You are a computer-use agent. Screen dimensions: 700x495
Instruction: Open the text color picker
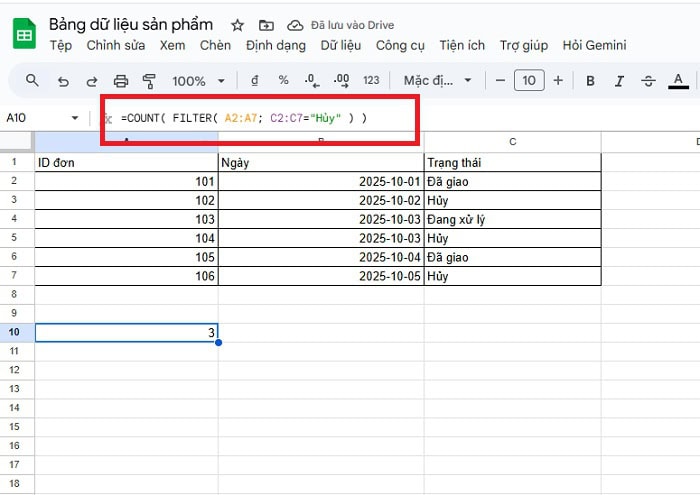678,81
